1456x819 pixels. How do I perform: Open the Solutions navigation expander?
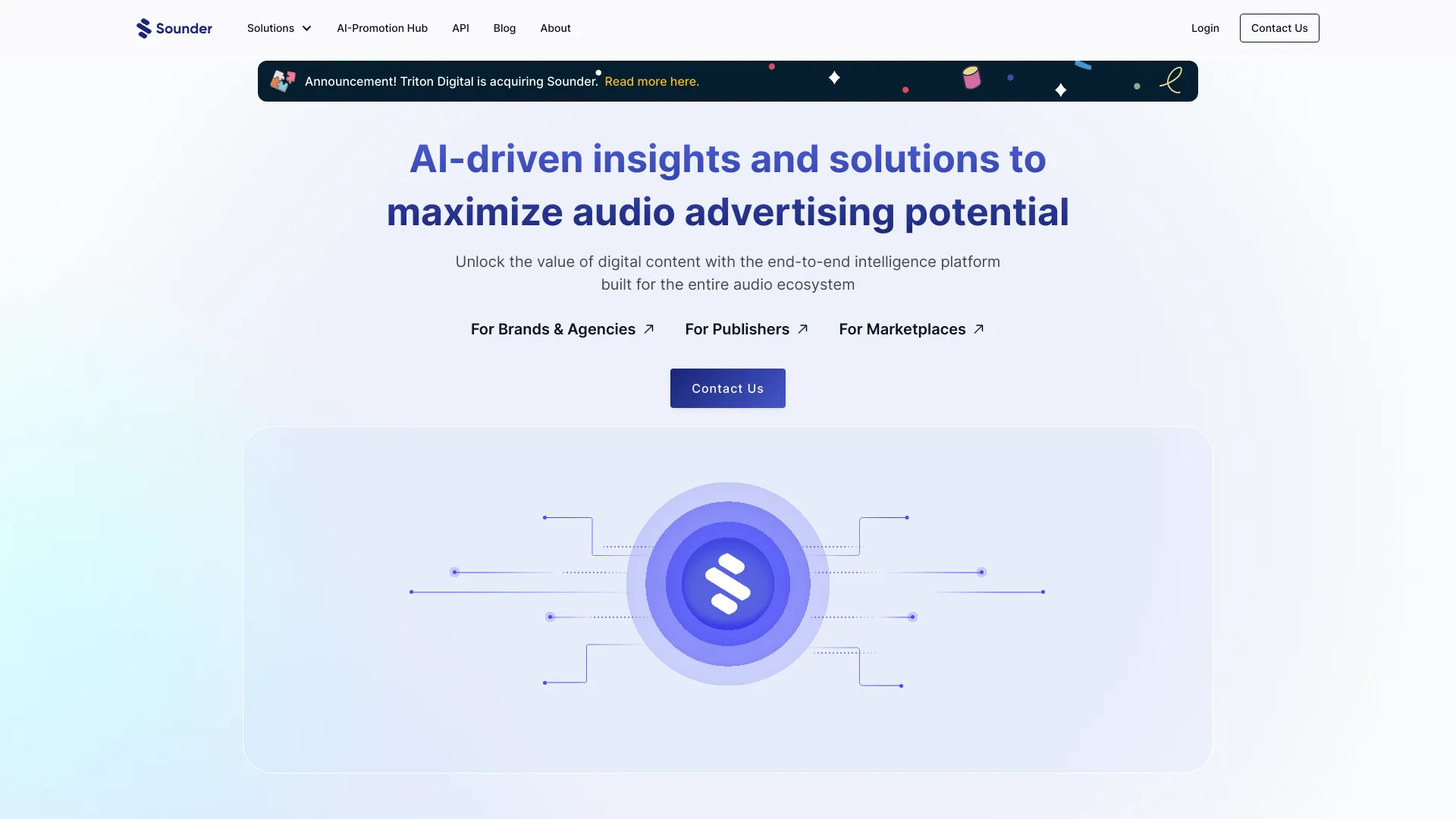[x=278, y=27]
